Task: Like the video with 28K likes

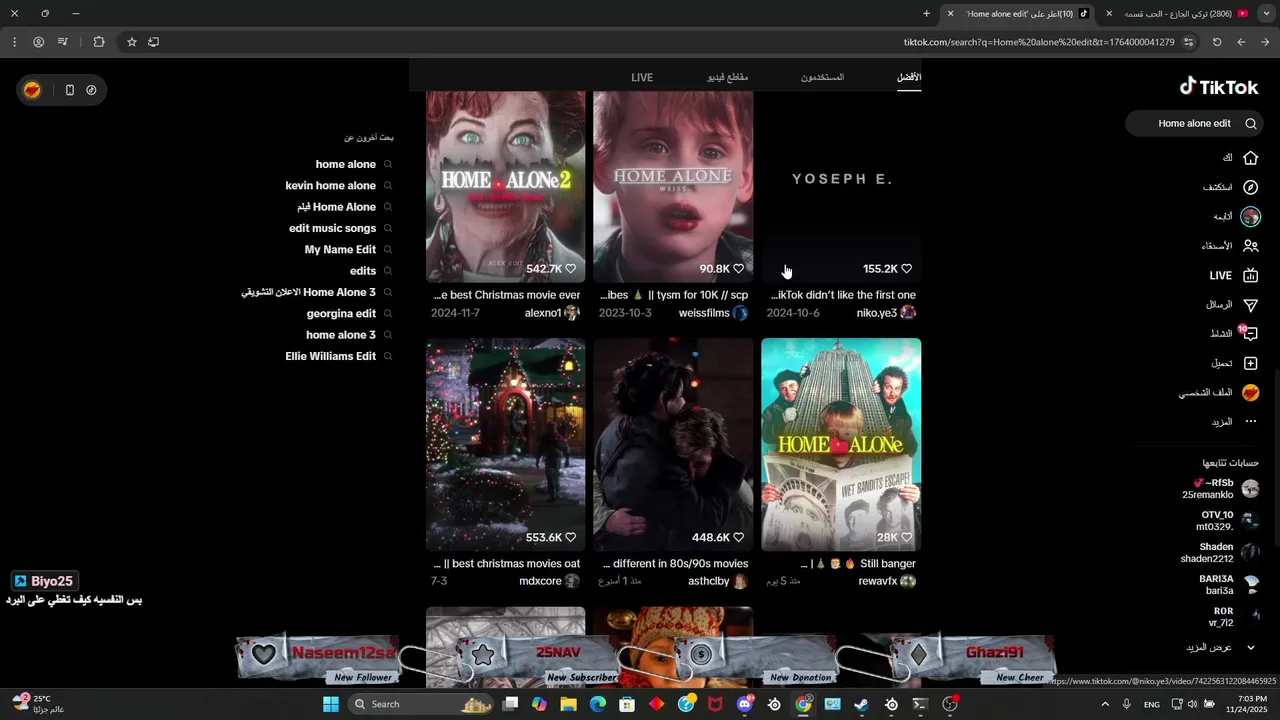Action: pyautogui.click(x=907, y=537)
